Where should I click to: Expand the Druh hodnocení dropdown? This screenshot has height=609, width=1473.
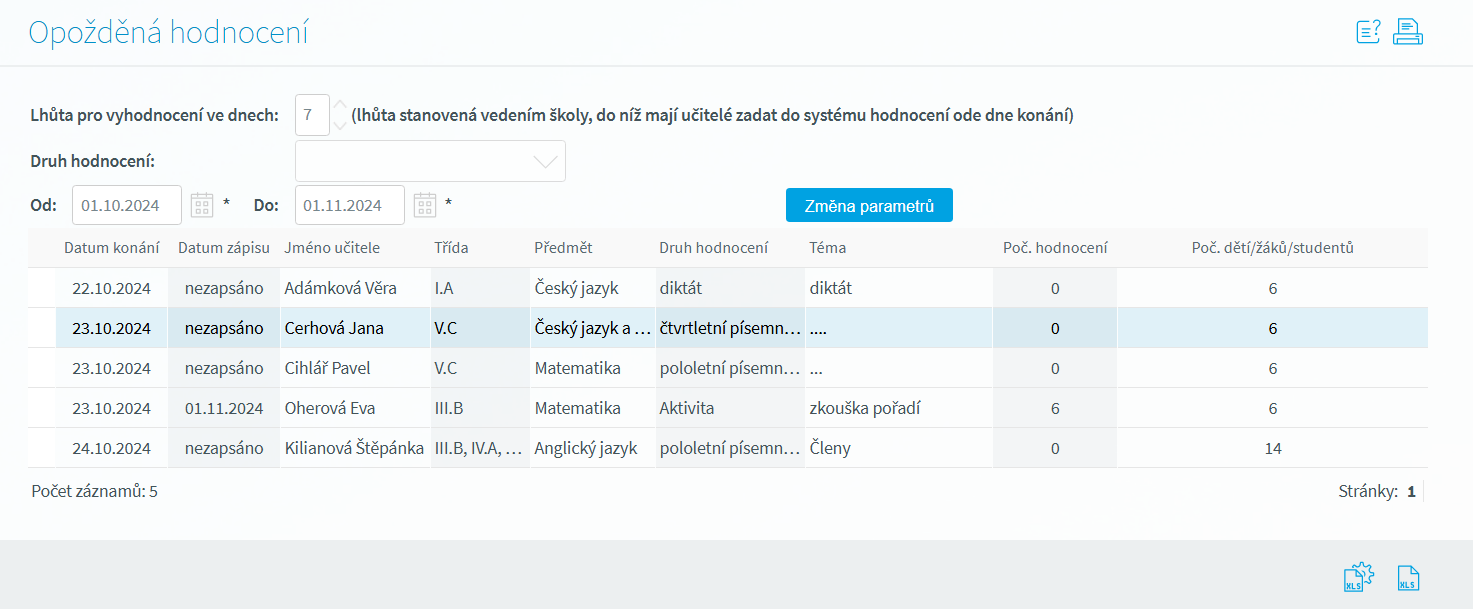tap(430, 161)
